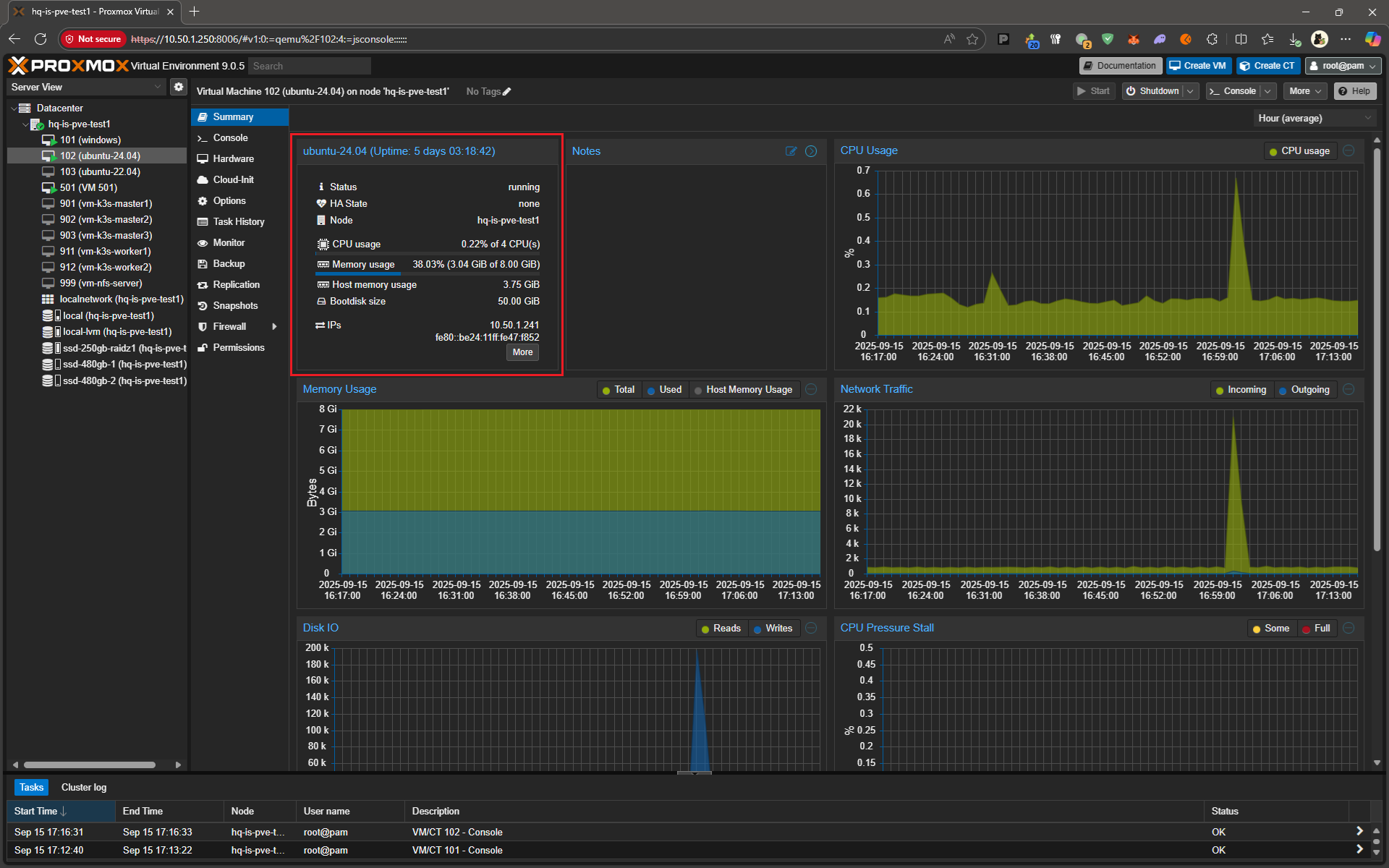The height and width of the screenshot is (868, 1389).
Task: Collapse CPU Pressure Stall panel
Action: (1348, 628)
